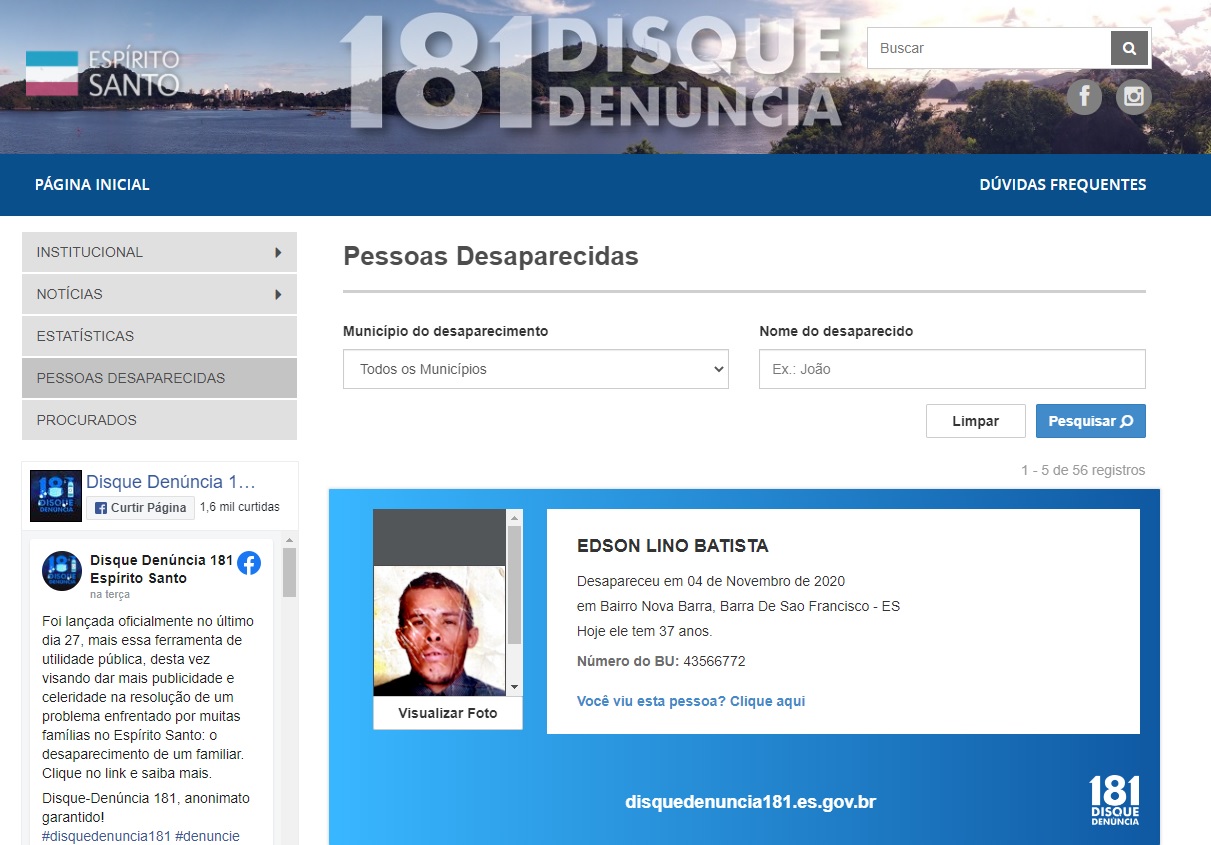Open the PROCURADOS section
This screenshot has width=1211, height=845.
point(158,420)
